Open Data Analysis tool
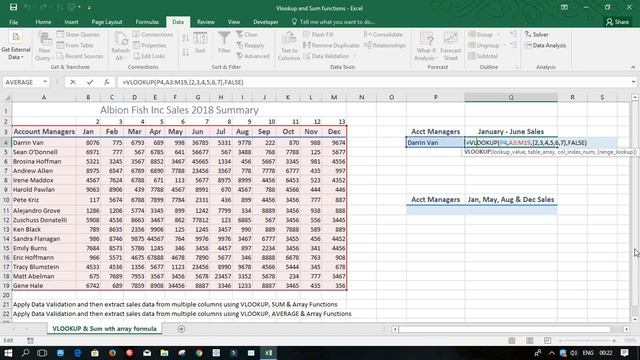This screenshot has width=640, height=360. coord(545,45)
